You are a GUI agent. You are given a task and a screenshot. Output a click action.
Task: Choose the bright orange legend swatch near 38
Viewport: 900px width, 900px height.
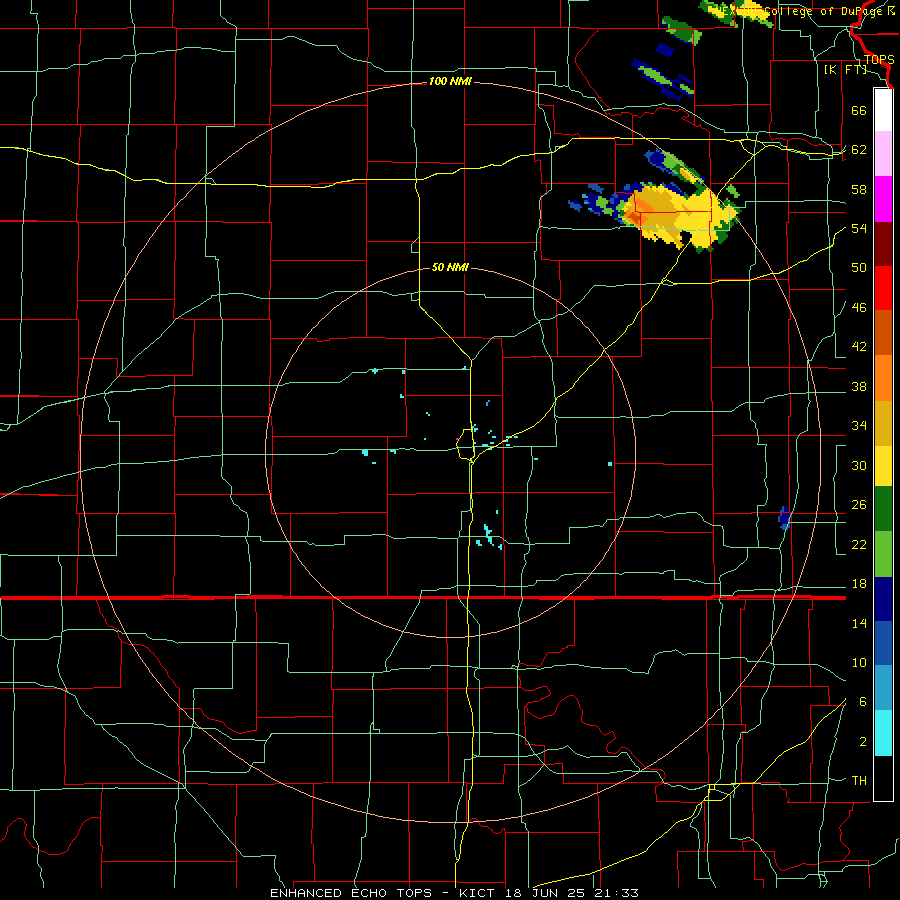click(x=883, y=378)
